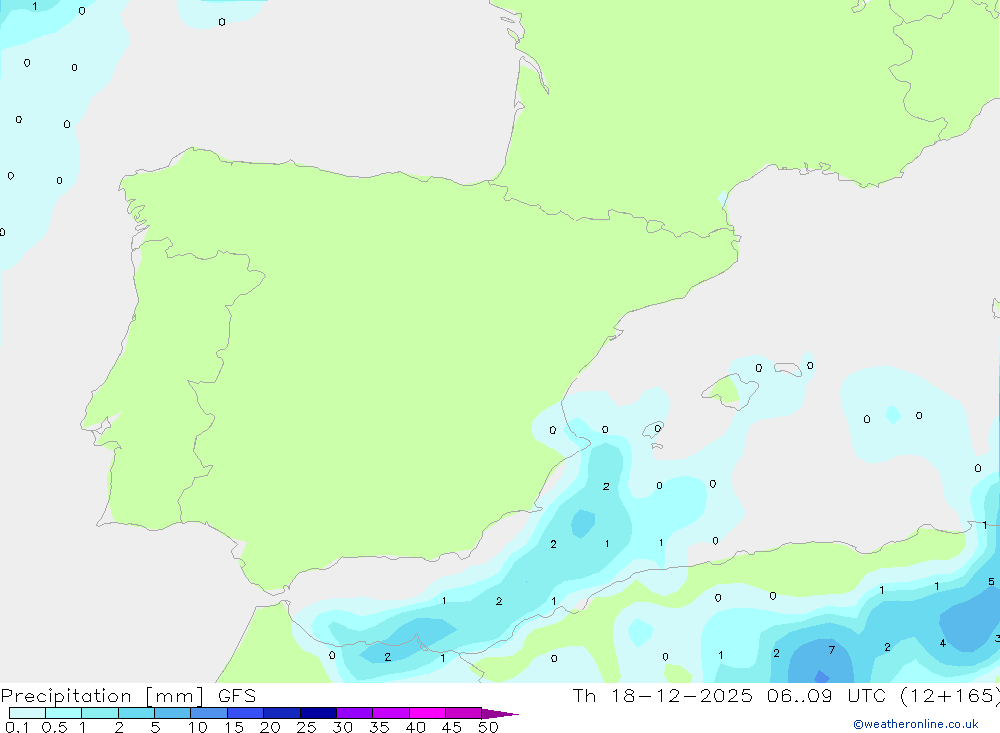Click the above-50 arrow at legend end

coord(500,713)
